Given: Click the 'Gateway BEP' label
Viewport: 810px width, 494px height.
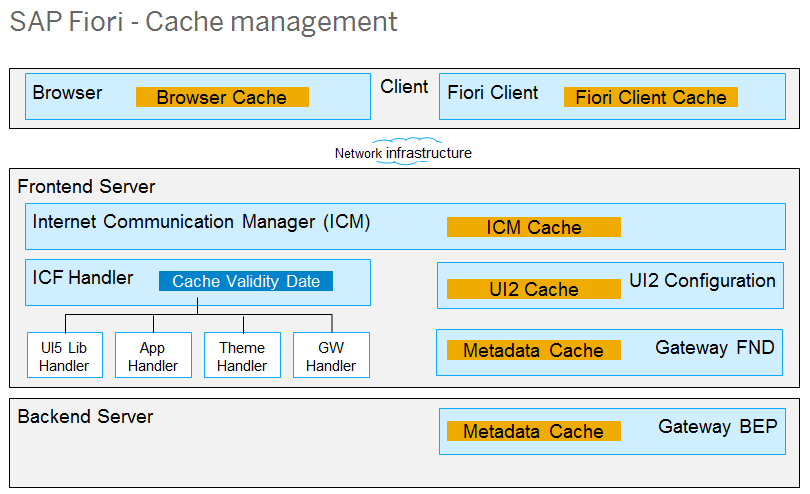Looking at the screenshot, I should point(717,427).
